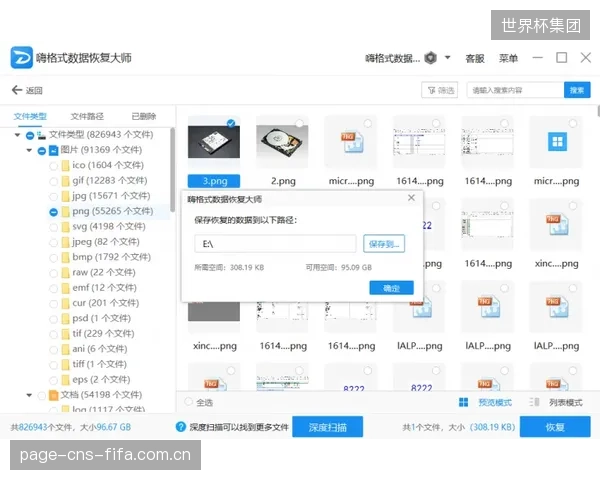Select the 3.png file name label
This screenshot has width=600, height=480.
[x=214, y=181]
